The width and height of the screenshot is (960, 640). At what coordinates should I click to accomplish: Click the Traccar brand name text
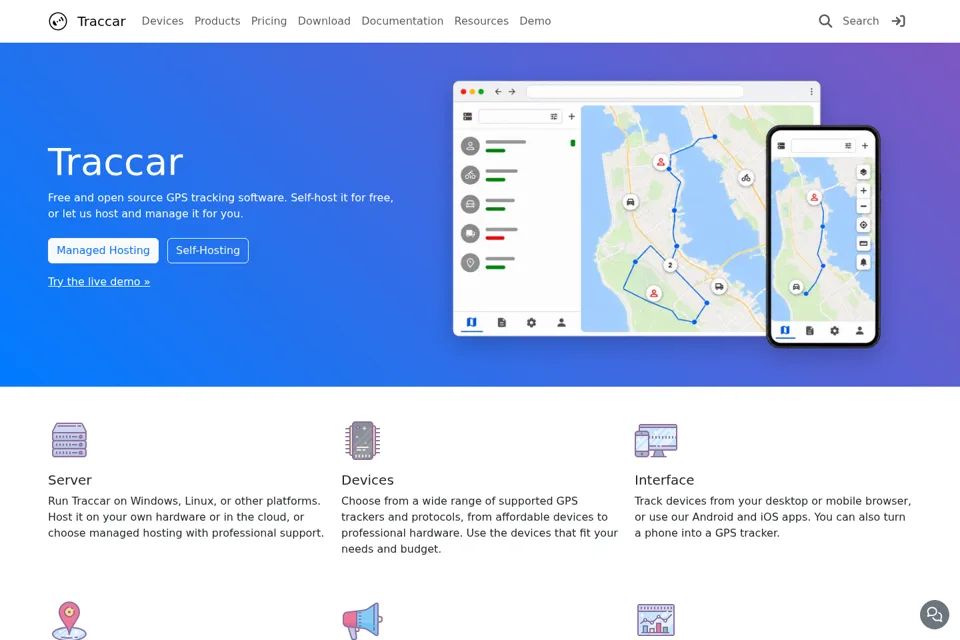pyautogui.click(x=102, y=21)
